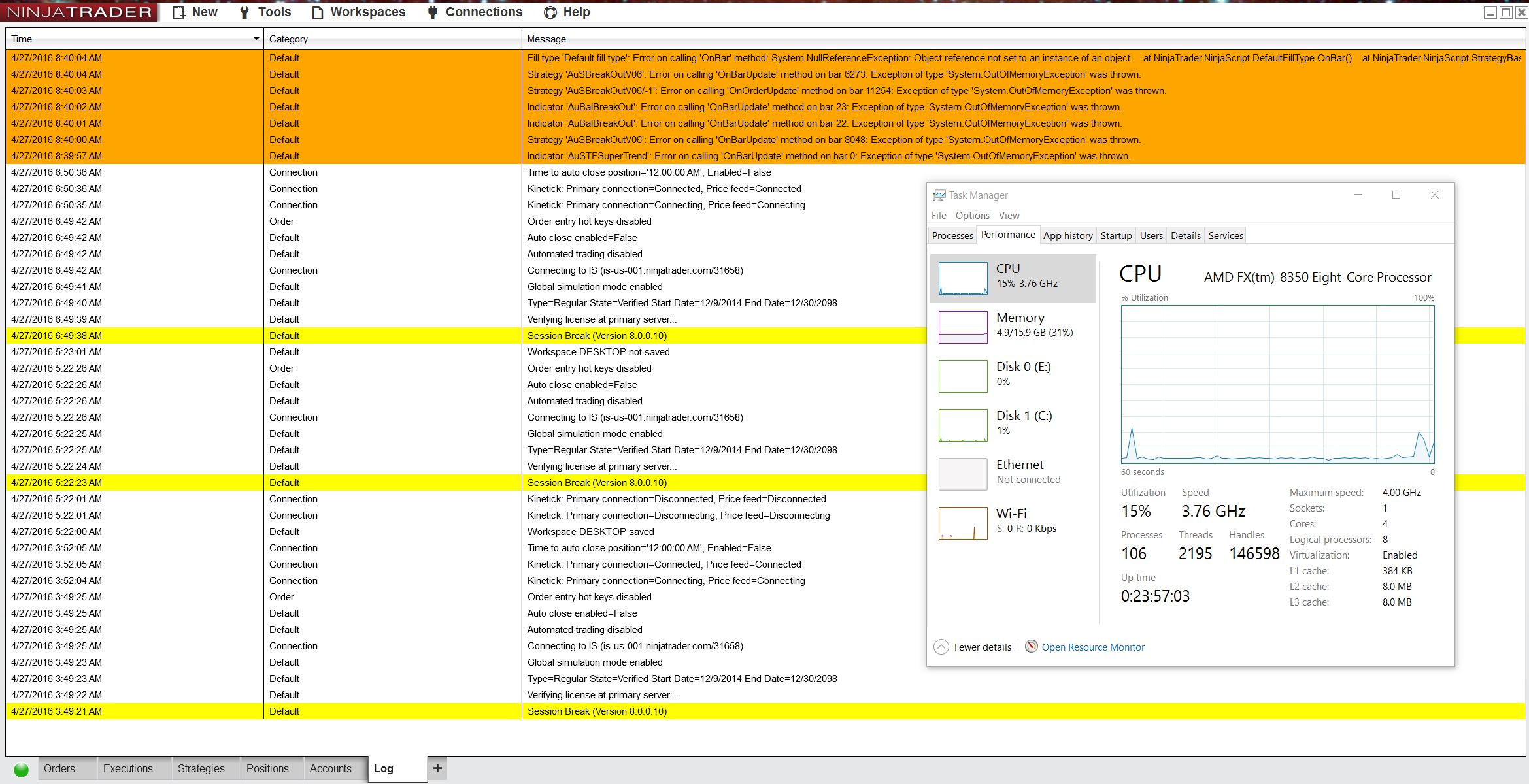The image size is (1529, 784).
Task: Switch to the Processes tab
Action: coord(952,236)
